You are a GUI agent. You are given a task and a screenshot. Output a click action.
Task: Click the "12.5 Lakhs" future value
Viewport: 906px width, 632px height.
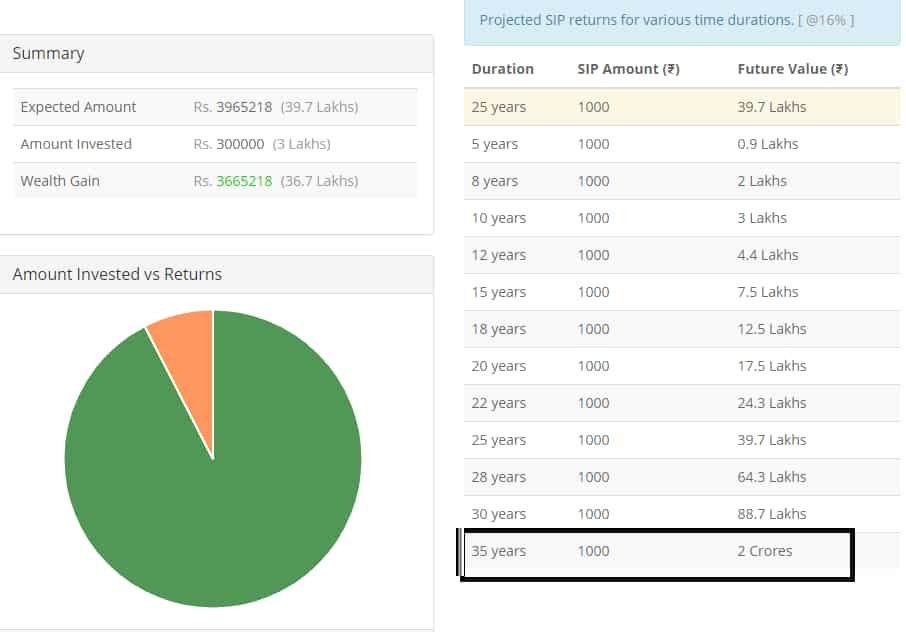pos(772,329)
